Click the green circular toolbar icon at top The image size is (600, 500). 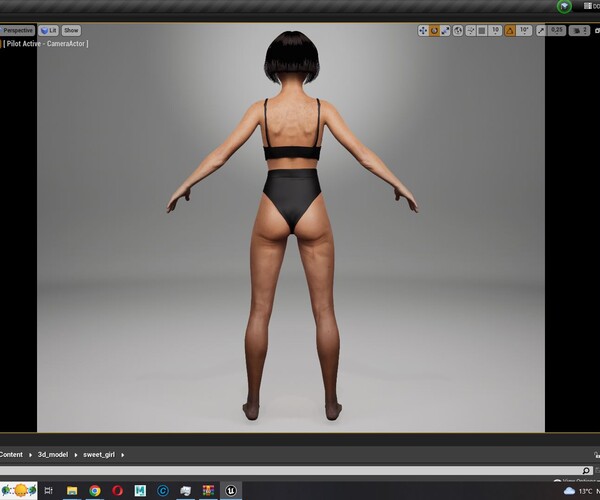pos(564,6)
